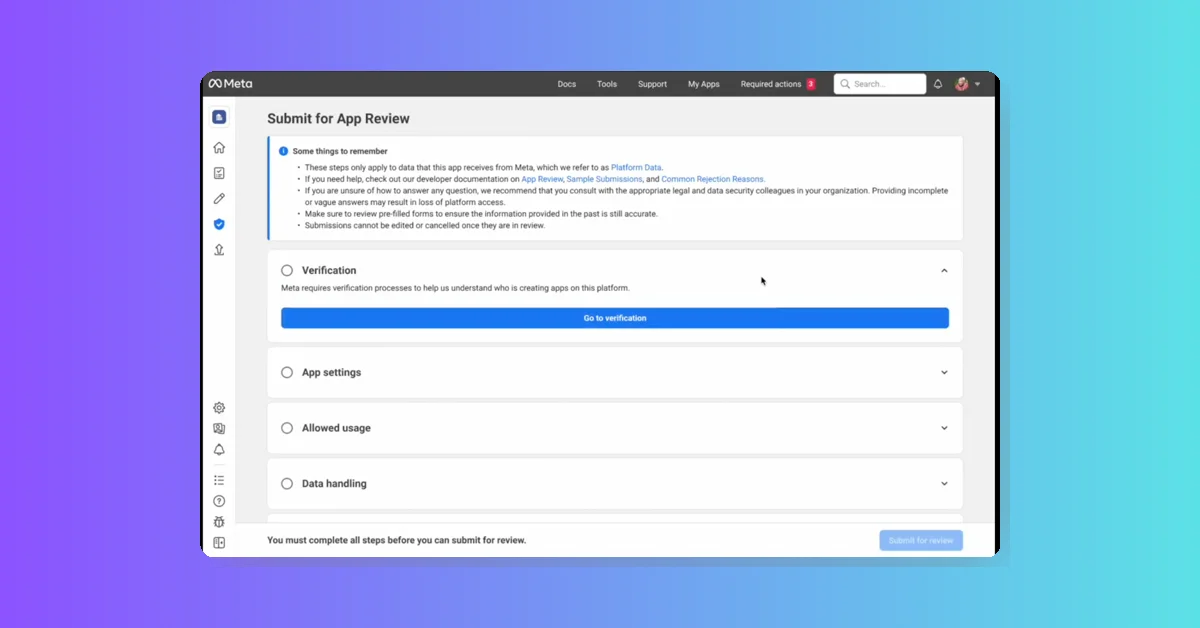The width and height of the screenshot is (1200, 628).
Task: Select the App settings step circle
Action: point(287,372)
